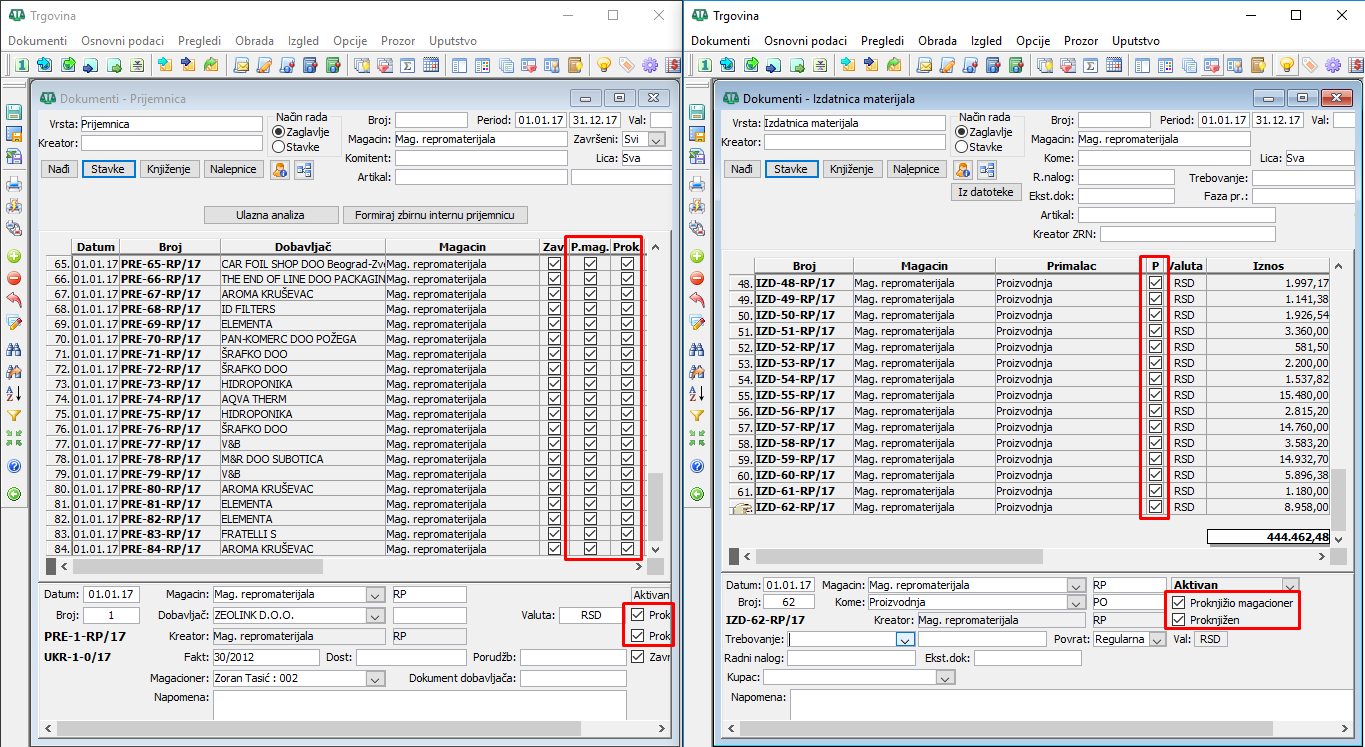Image resolution: width=1365 pixels, height=747 pixels.
Task: Click the sigma sum icon in left window toolbar
Action: pyautogui.click(x=407, y=65)
